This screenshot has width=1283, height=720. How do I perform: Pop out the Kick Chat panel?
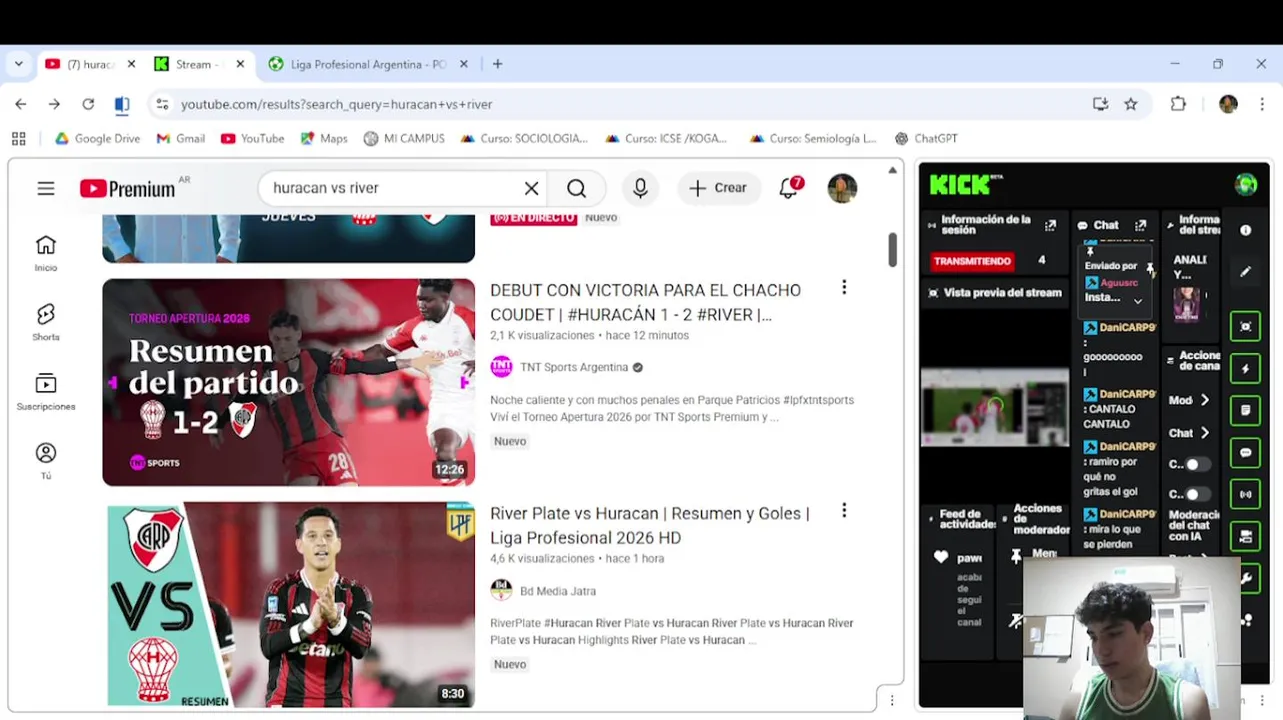click(x=1140, y=225)
